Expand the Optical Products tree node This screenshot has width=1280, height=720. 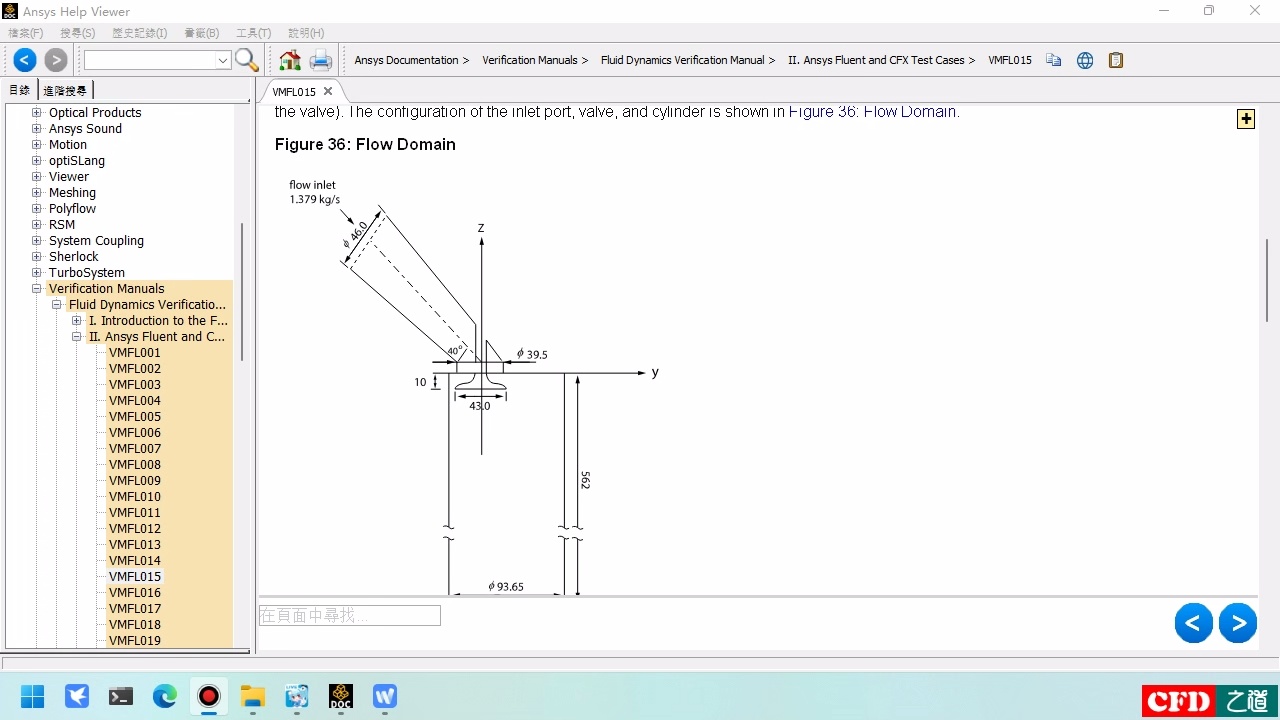click(37, 113)
